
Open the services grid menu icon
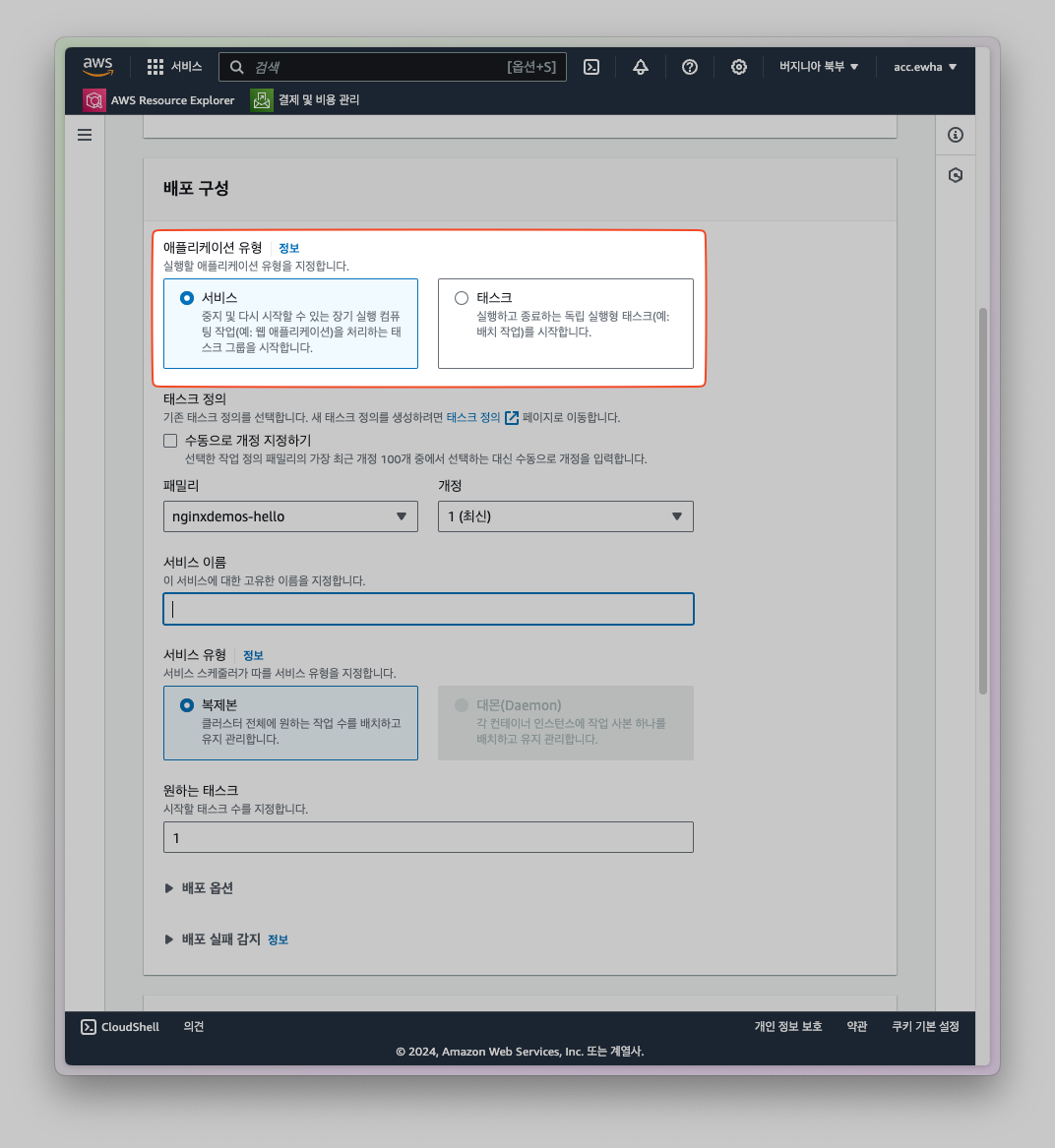point(155,67)
